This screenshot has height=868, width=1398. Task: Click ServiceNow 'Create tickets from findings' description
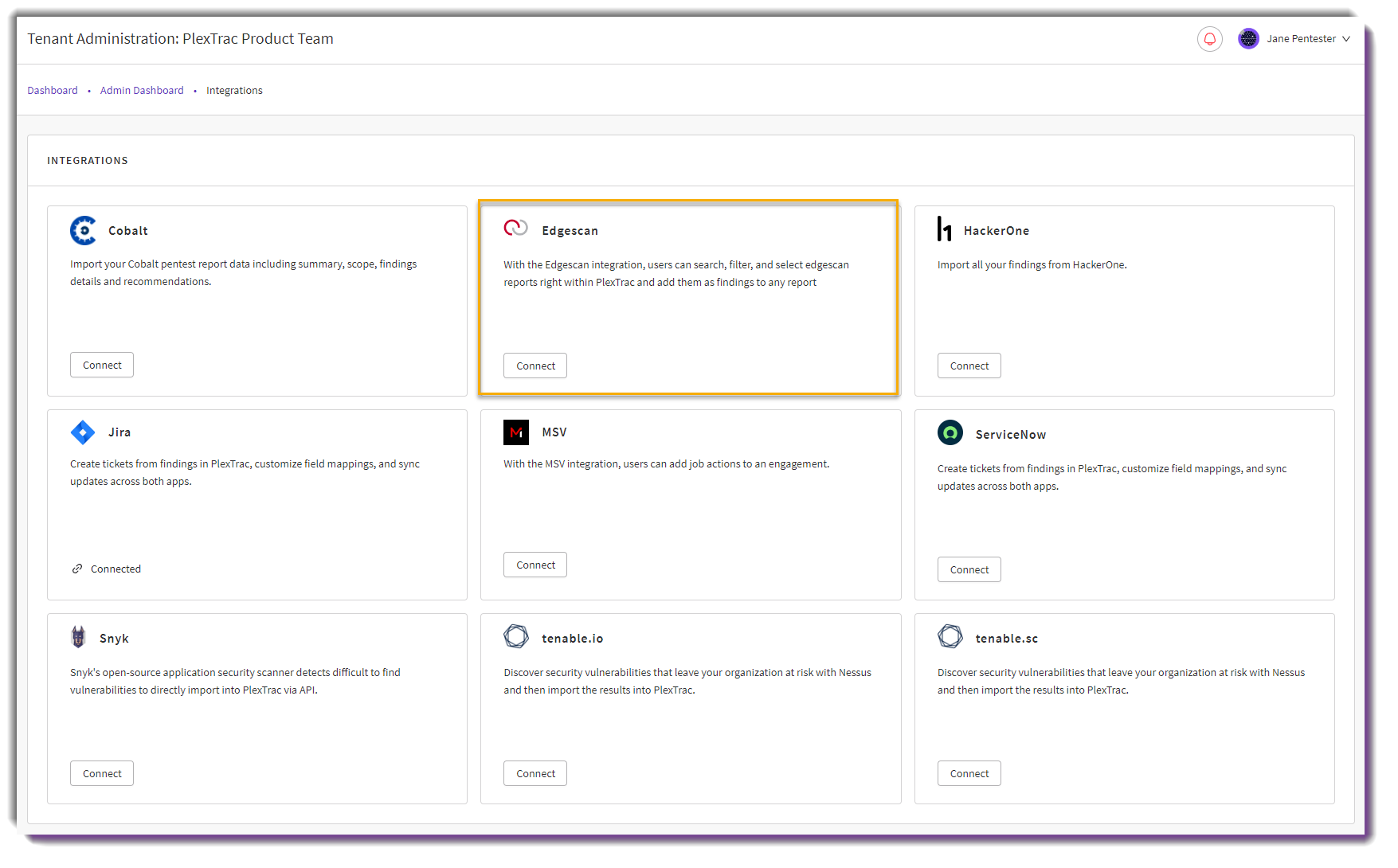pos(1112,477)
